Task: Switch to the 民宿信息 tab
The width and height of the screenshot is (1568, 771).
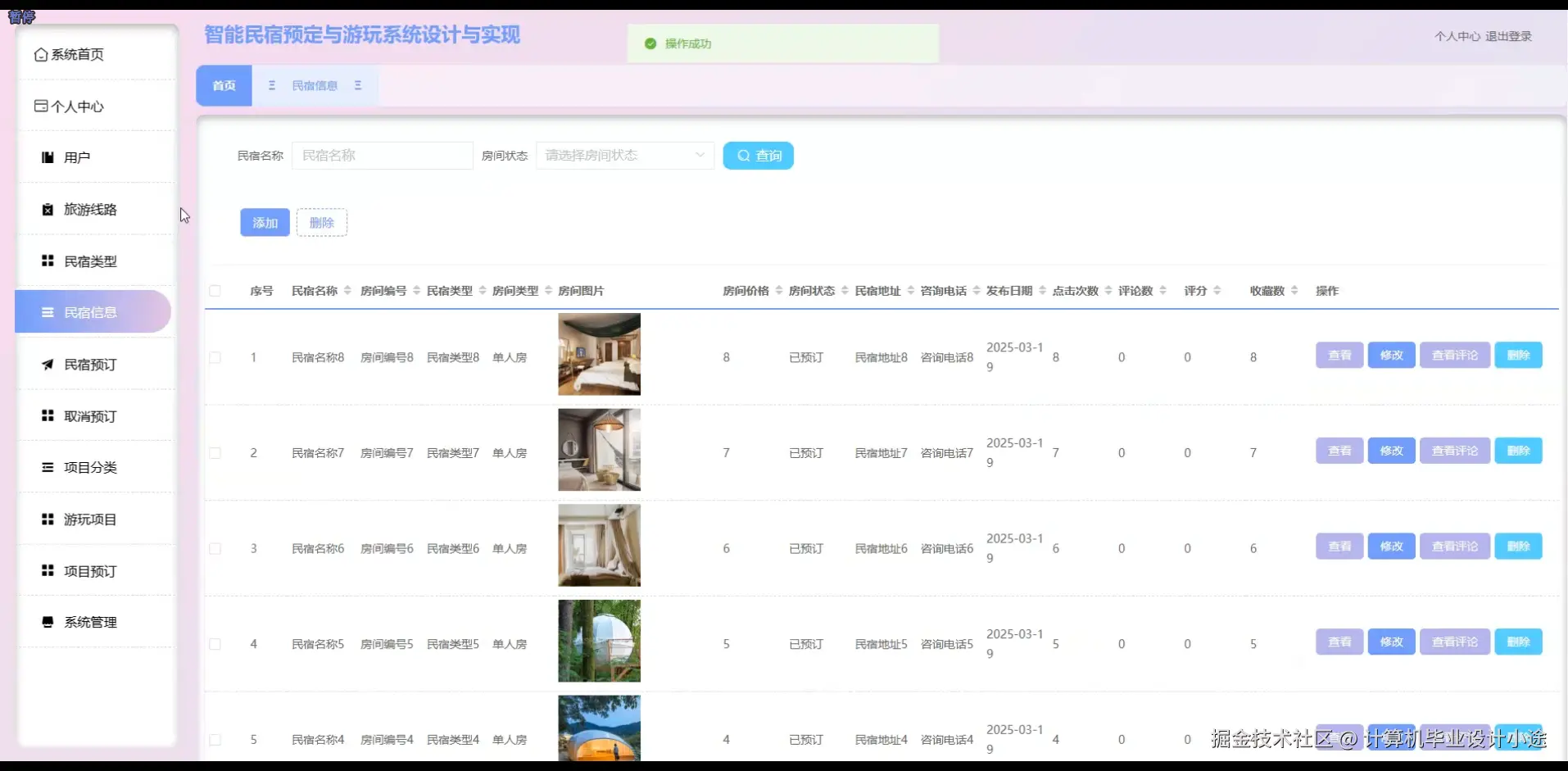Action: (315, 85)
